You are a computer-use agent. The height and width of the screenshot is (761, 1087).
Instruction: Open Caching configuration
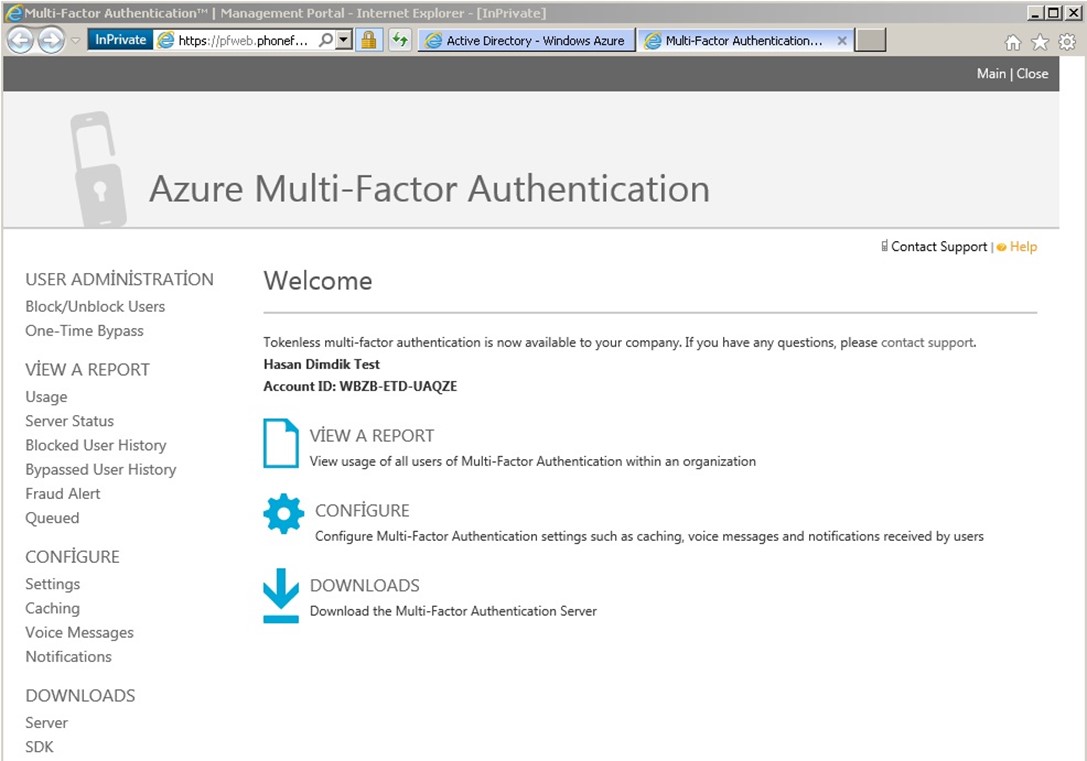[53, 608]
